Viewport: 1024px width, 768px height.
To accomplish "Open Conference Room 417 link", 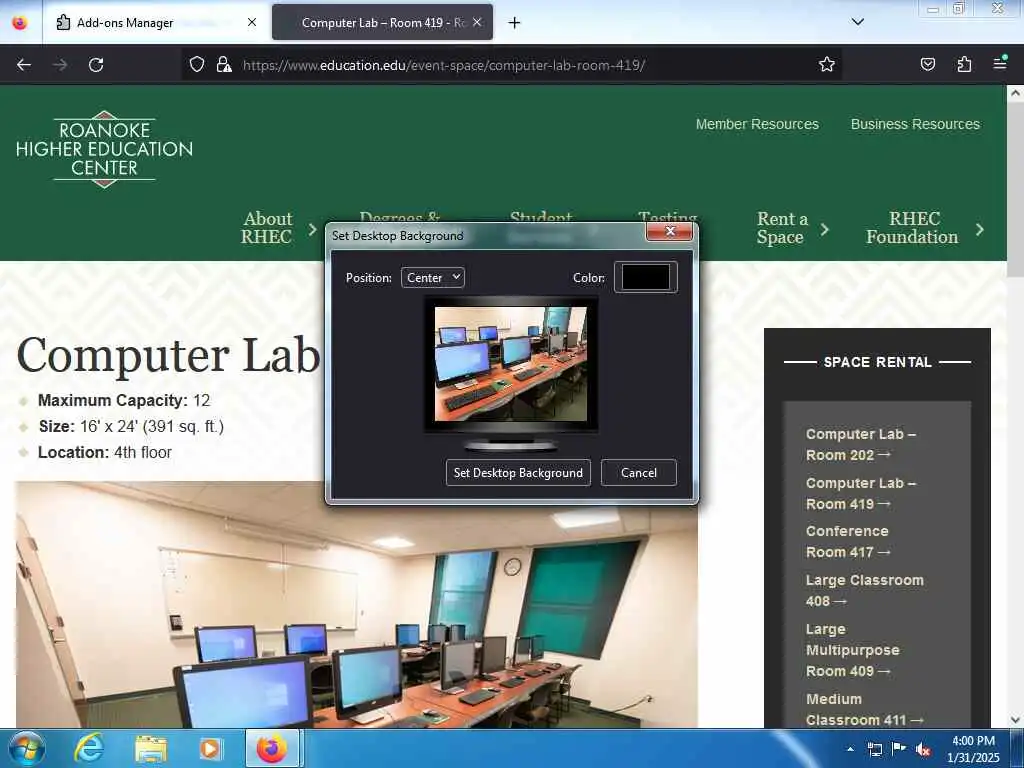I will (x=848, y=541).
